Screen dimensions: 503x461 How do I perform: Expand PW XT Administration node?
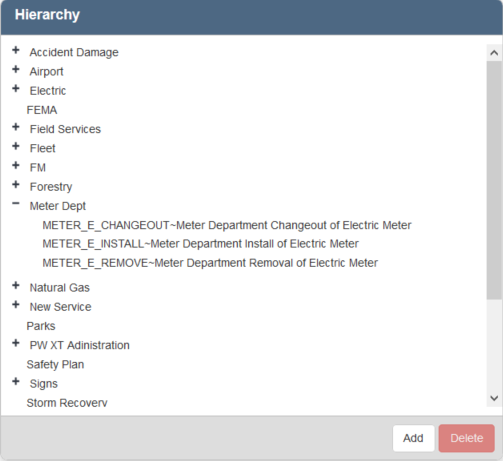tap(16, 343)
